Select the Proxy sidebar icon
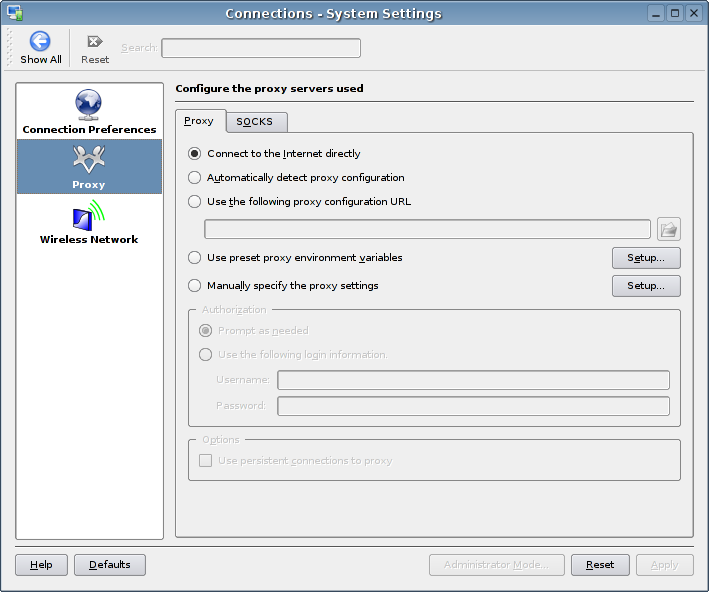Image resolution: width=709 pixels, height=592 pixels. pyautogui.click(x=89, y=158)
